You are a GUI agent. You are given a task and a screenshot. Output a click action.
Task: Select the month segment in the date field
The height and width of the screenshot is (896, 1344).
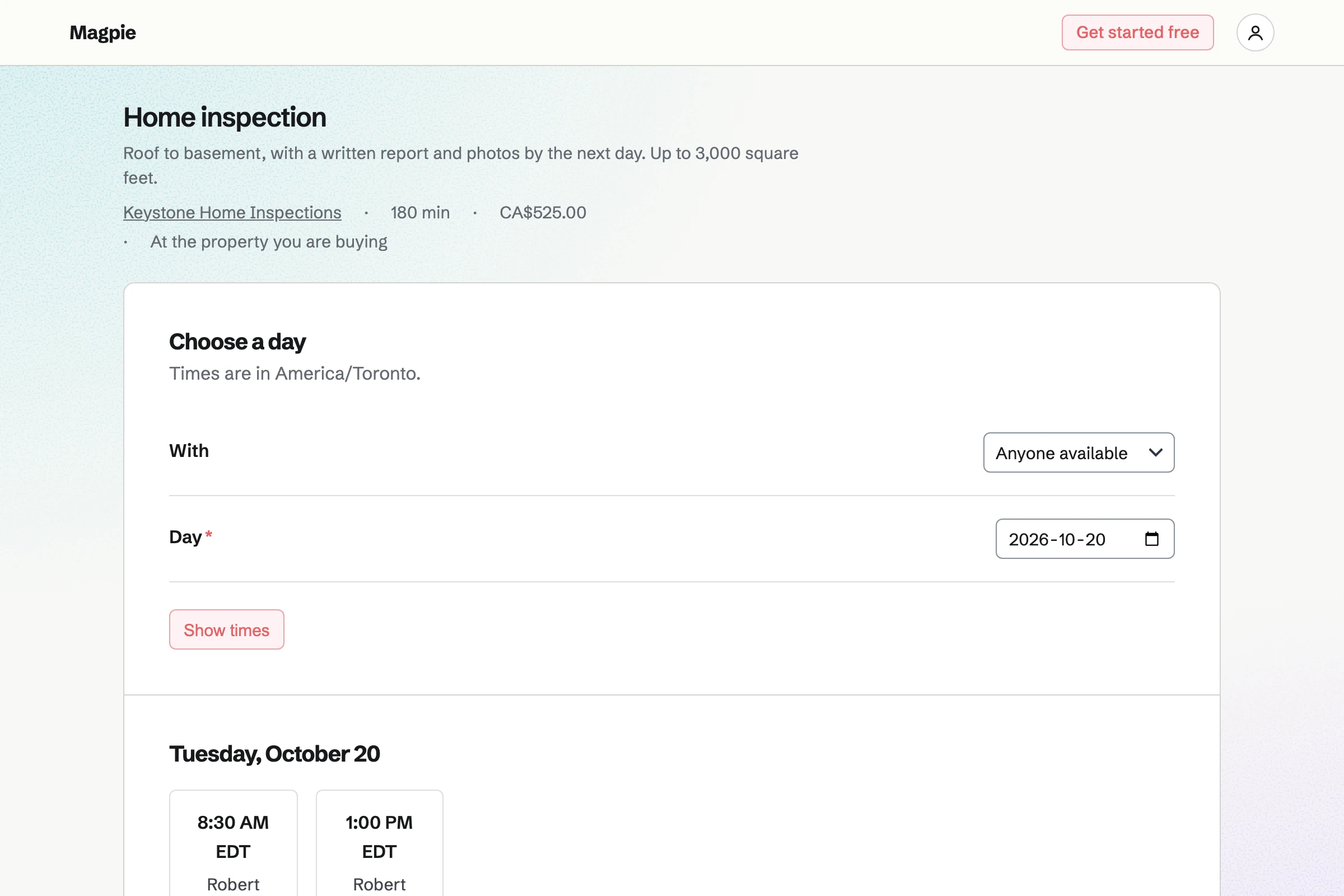click(x=1067, y=539)
